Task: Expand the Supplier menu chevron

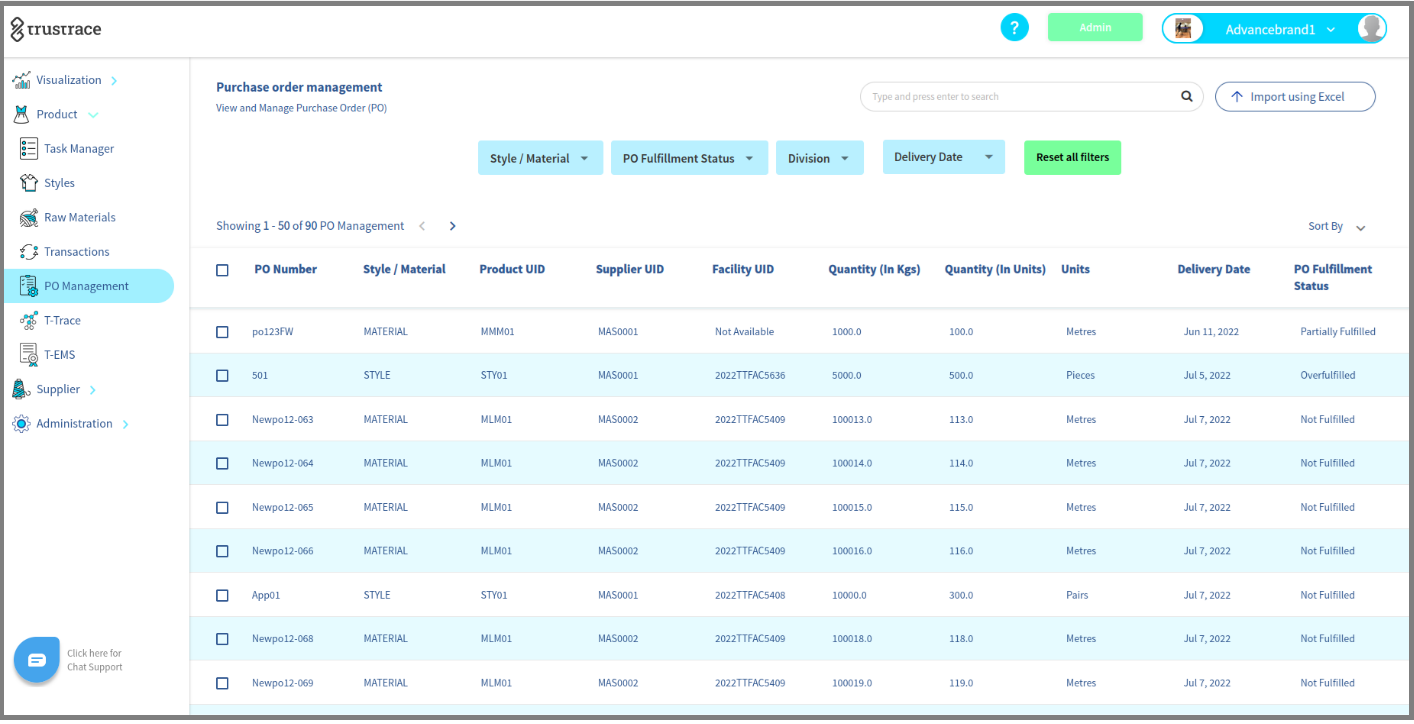Action: click(92, 389)
